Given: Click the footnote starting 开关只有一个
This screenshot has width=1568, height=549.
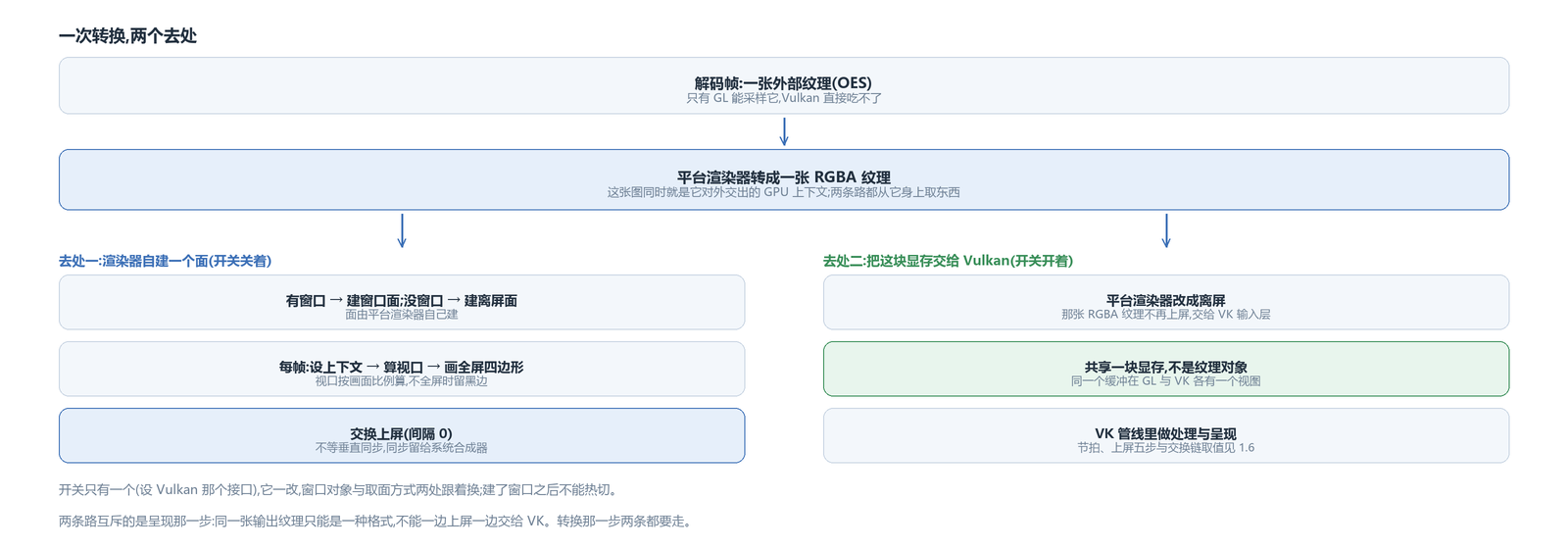Looking at the screenshot, I should (x=338, y=489).
